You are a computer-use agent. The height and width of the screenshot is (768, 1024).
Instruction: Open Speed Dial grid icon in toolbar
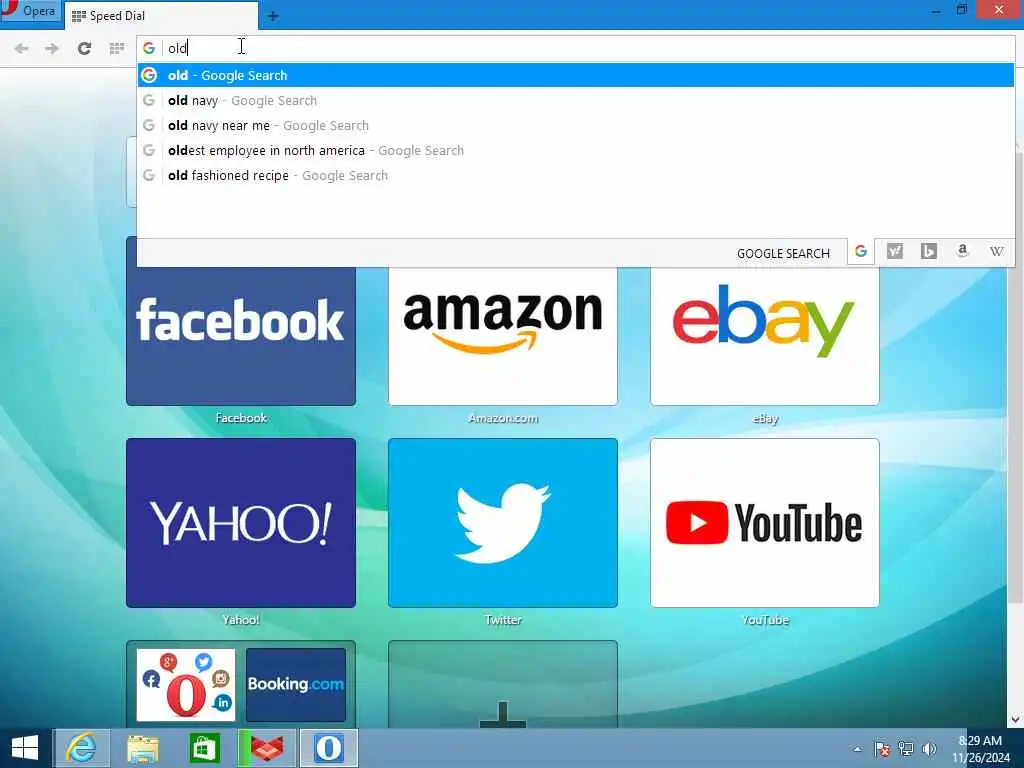(x=117, y=48)
